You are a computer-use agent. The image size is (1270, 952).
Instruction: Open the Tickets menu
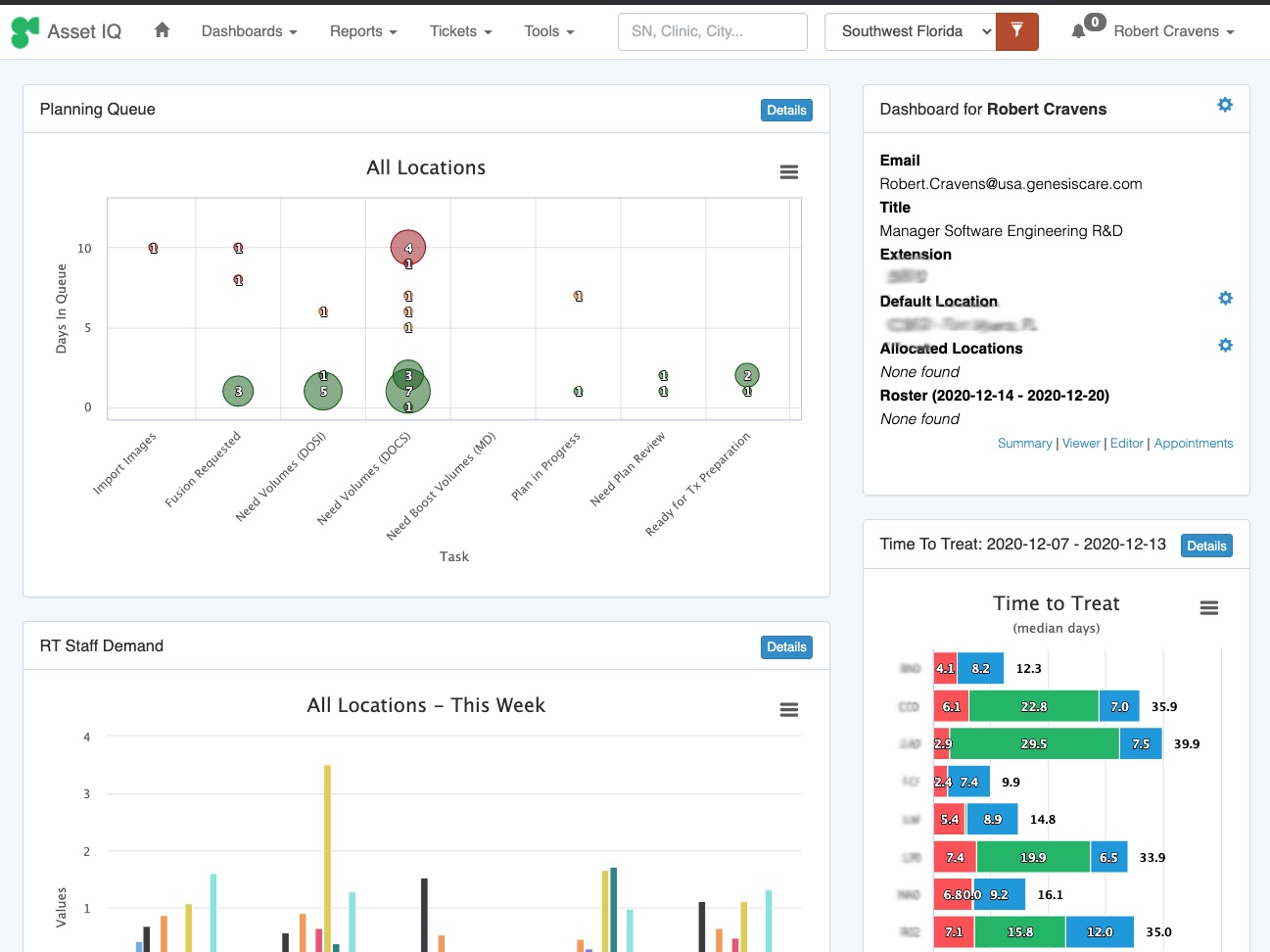click(x=460, y=31)
